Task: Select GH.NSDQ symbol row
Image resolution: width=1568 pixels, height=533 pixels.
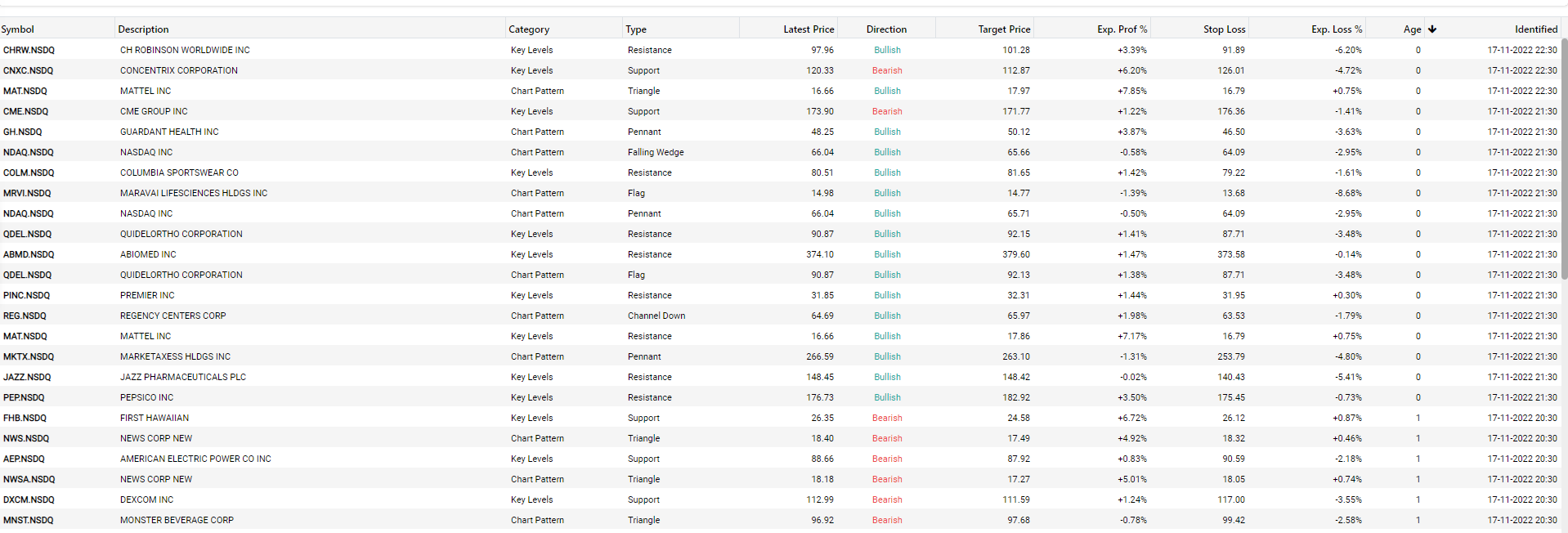Action: (22, 132)
